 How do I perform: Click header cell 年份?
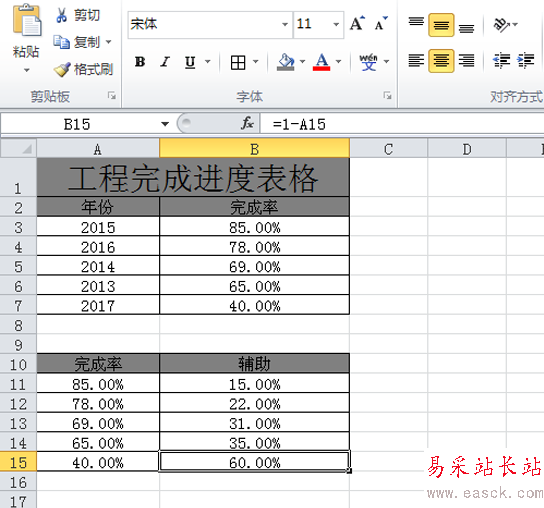pyautogui.click(x=98, y=207)
